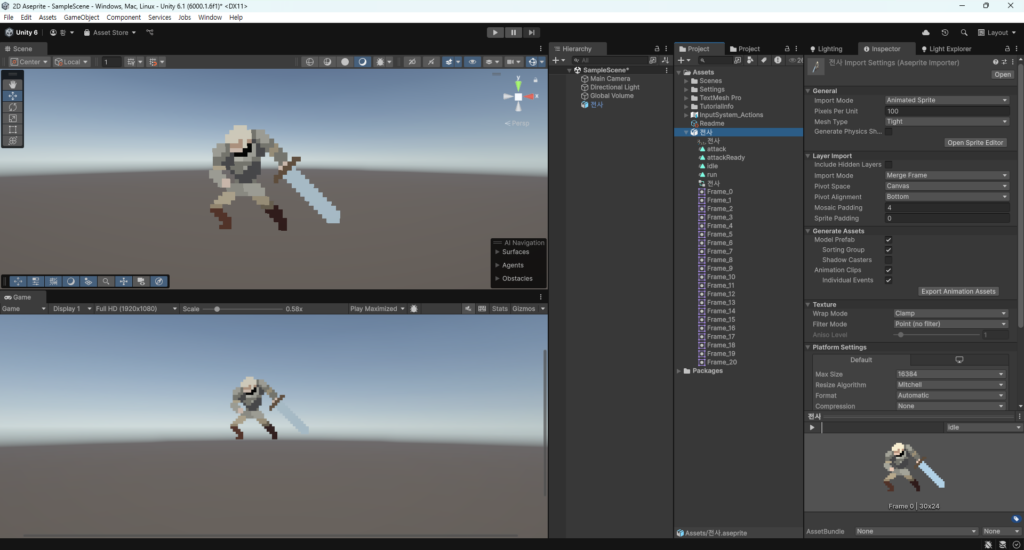Toggle Sorting Group checkbox
Image resolution: width=1024 pixels, height=550 pixels.
pos(888,250)
